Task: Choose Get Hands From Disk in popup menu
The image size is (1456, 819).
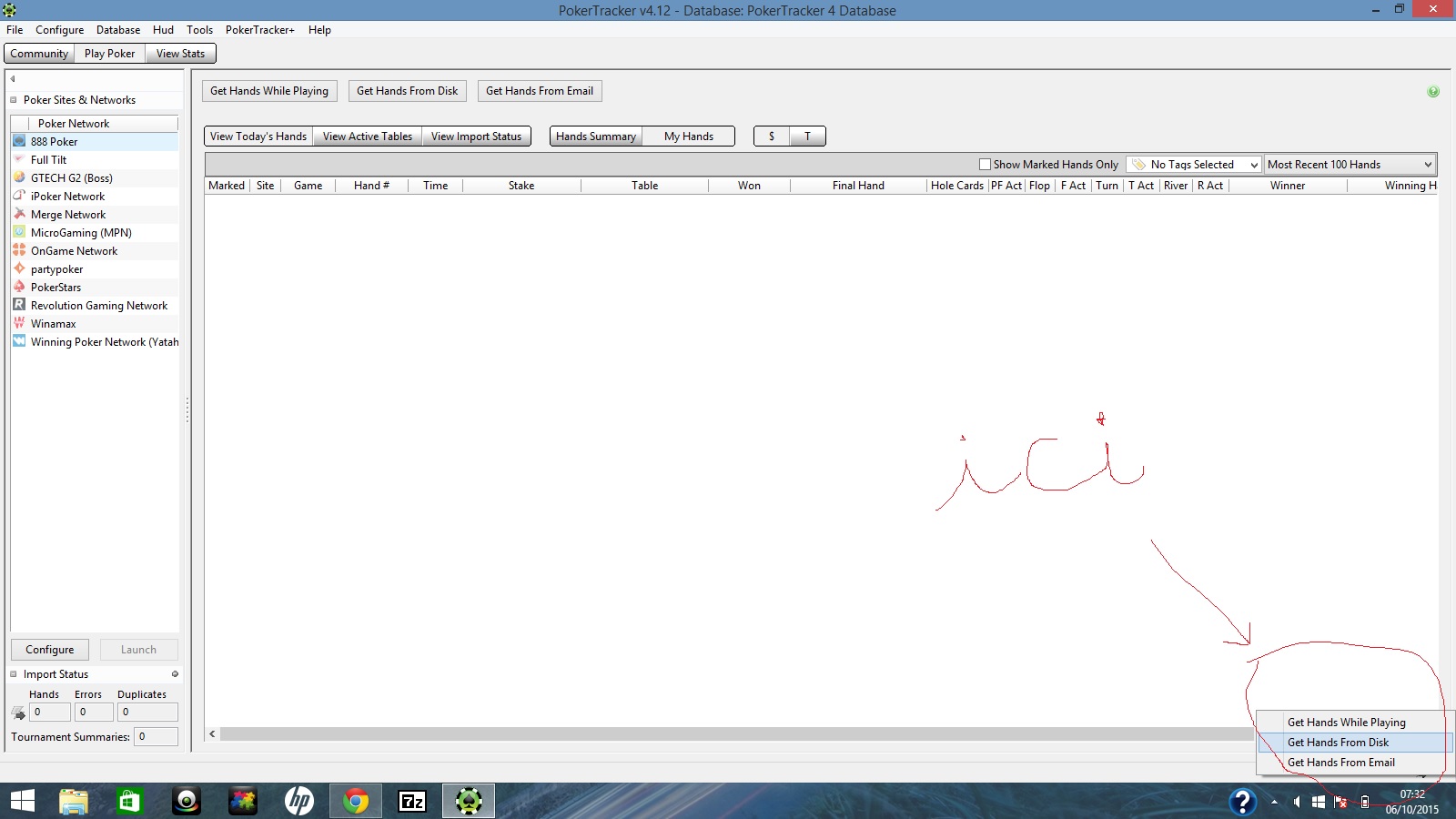Action: pyautogui.click(x=1355, y=743)
